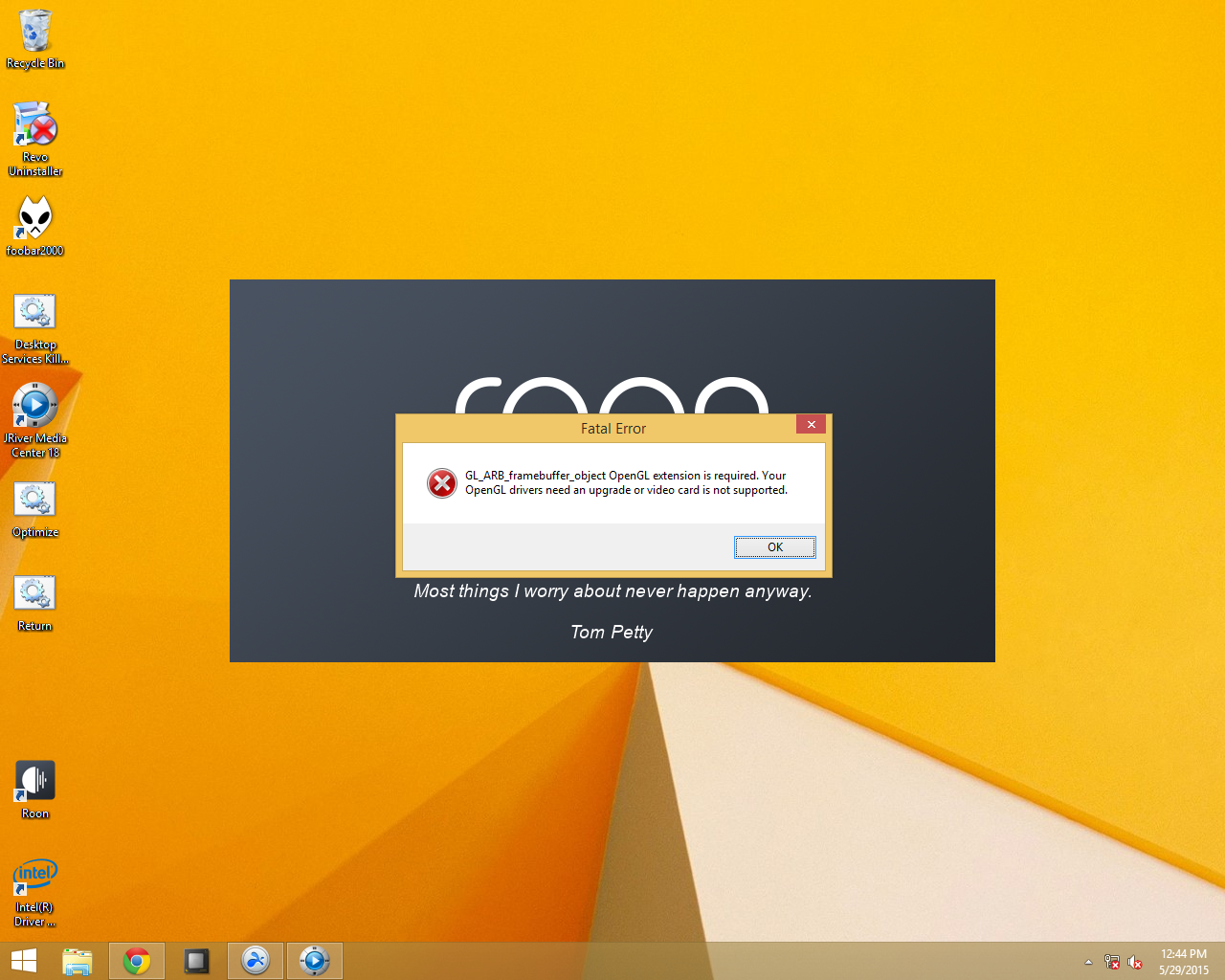
Task: Click the dark chip icon in taskbar
Action: [x=196, y=961]
